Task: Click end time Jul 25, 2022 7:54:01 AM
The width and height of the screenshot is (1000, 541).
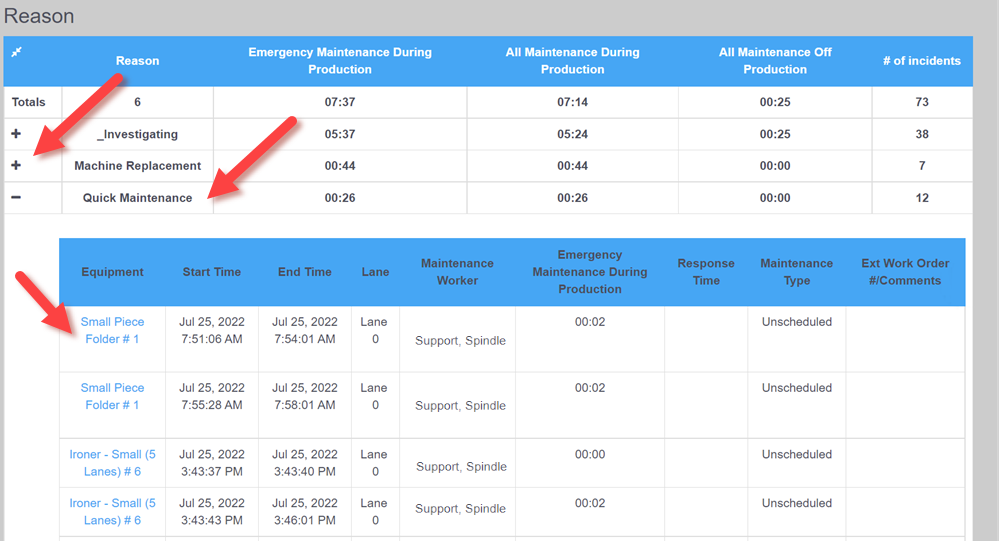Action: [x=305, y=330]
